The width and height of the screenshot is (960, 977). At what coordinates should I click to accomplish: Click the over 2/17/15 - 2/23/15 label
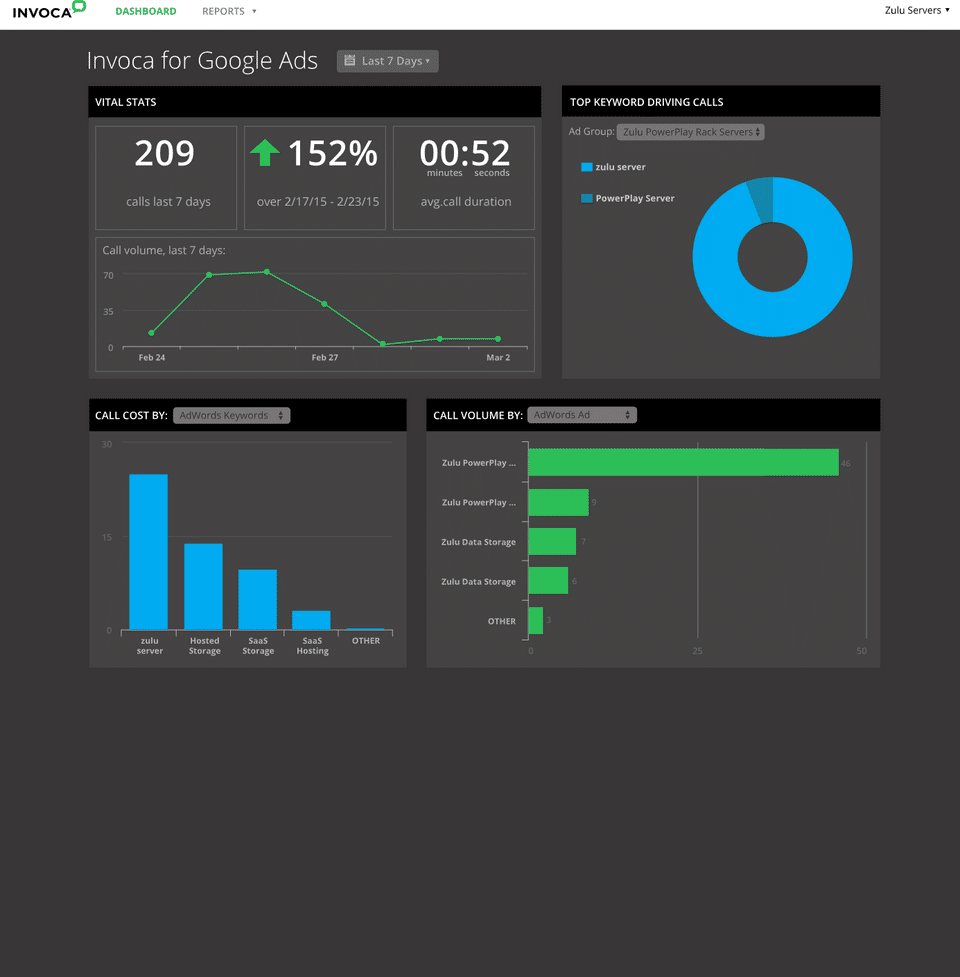coord(318,201)
